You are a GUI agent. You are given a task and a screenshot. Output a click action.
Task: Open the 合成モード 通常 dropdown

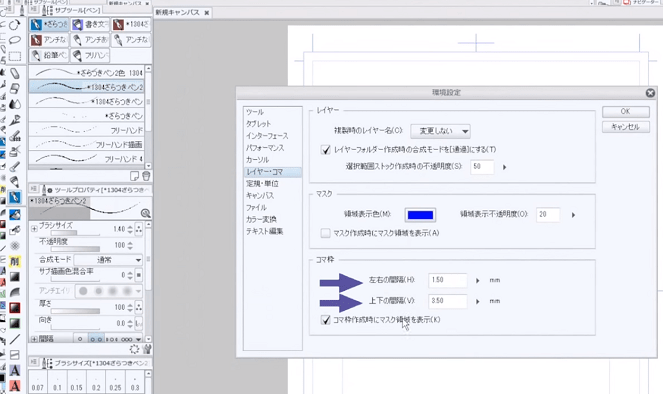(x=109, y=260)
